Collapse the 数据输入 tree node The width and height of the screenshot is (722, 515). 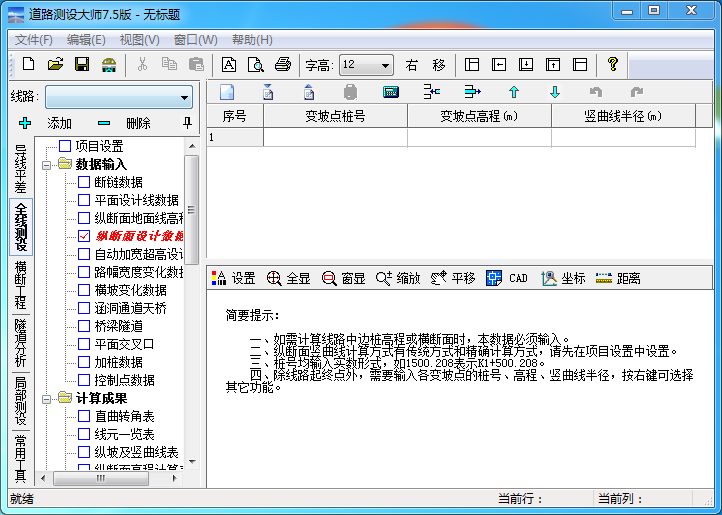(48, 164)
